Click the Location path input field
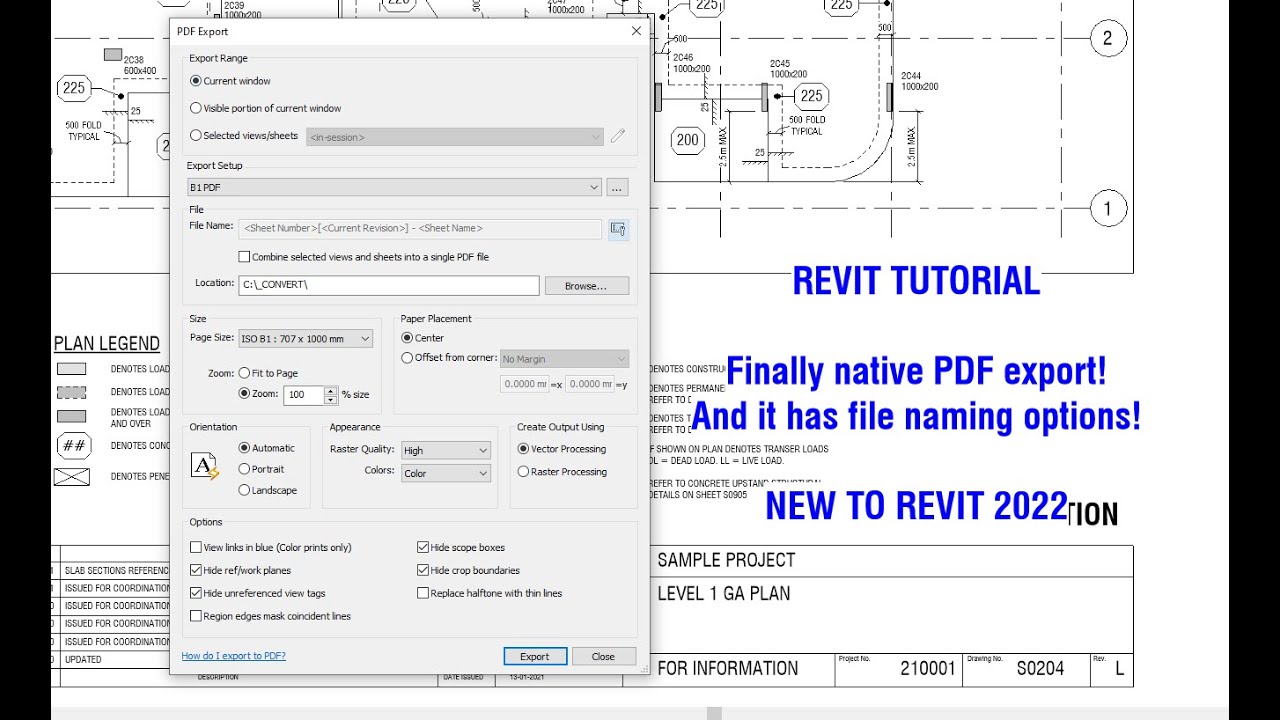 click(389, 285)
